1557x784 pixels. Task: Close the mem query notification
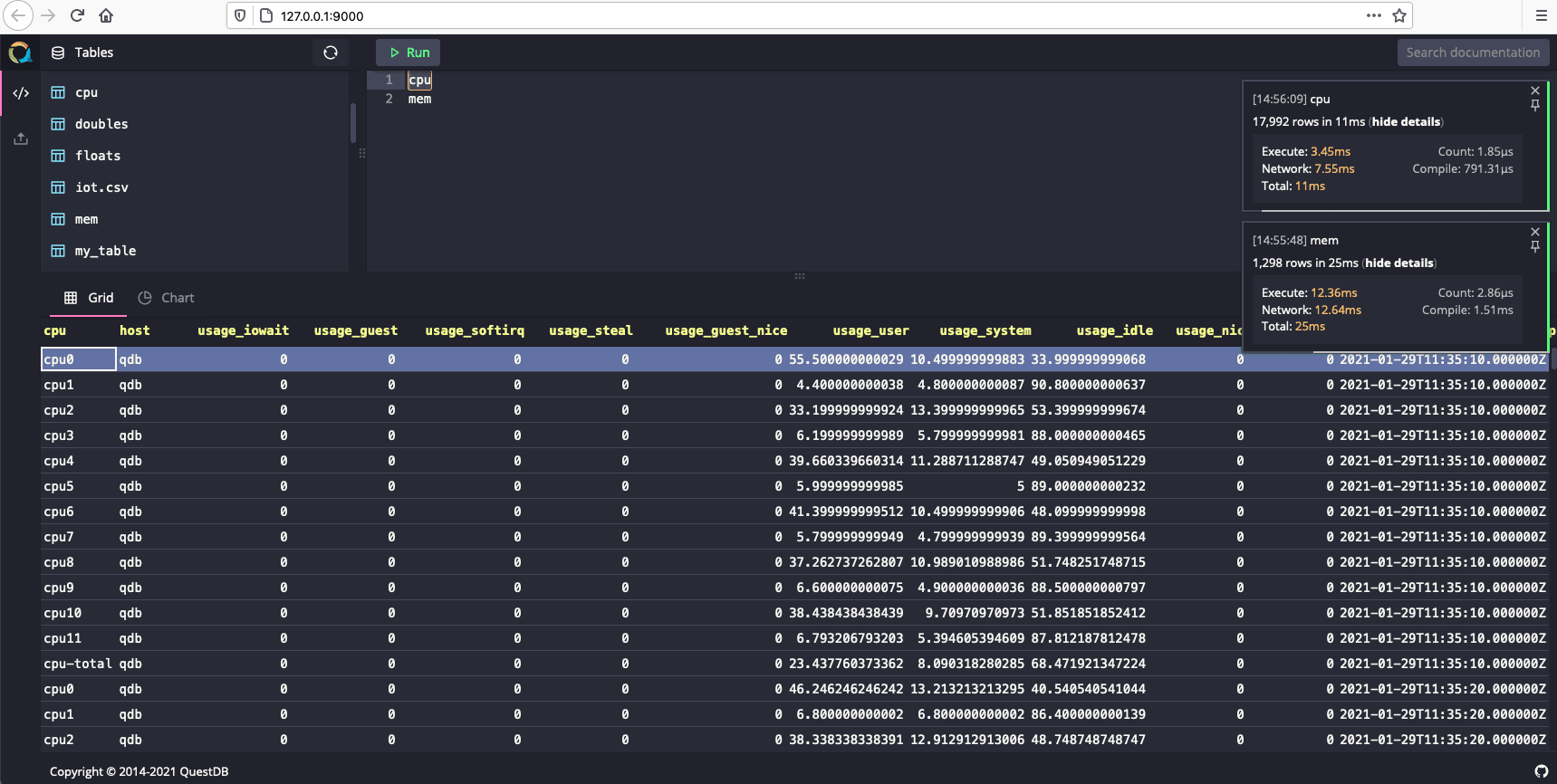tap(1534, 232)
